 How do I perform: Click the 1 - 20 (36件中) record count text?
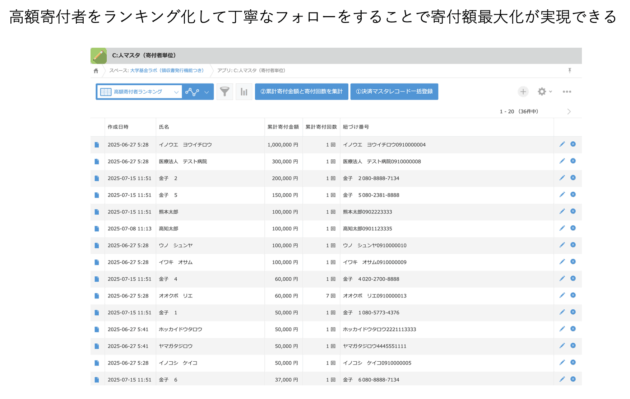pos(519,111)
